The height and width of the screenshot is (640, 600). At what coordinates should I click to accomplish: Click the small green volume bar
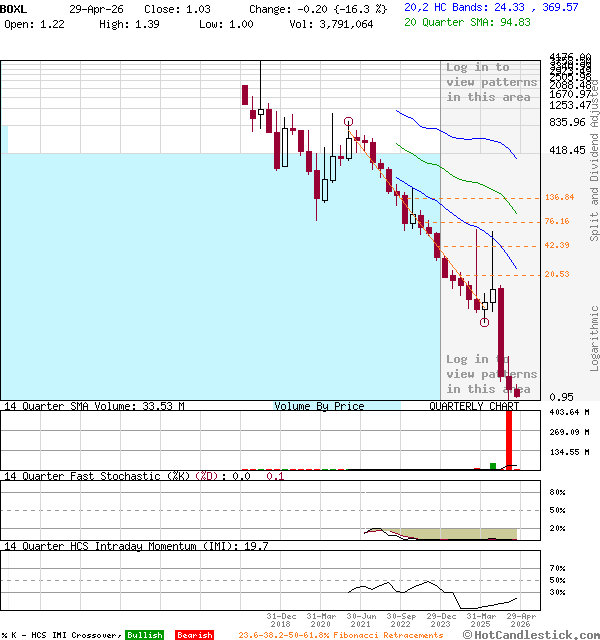tap(493, 465)
